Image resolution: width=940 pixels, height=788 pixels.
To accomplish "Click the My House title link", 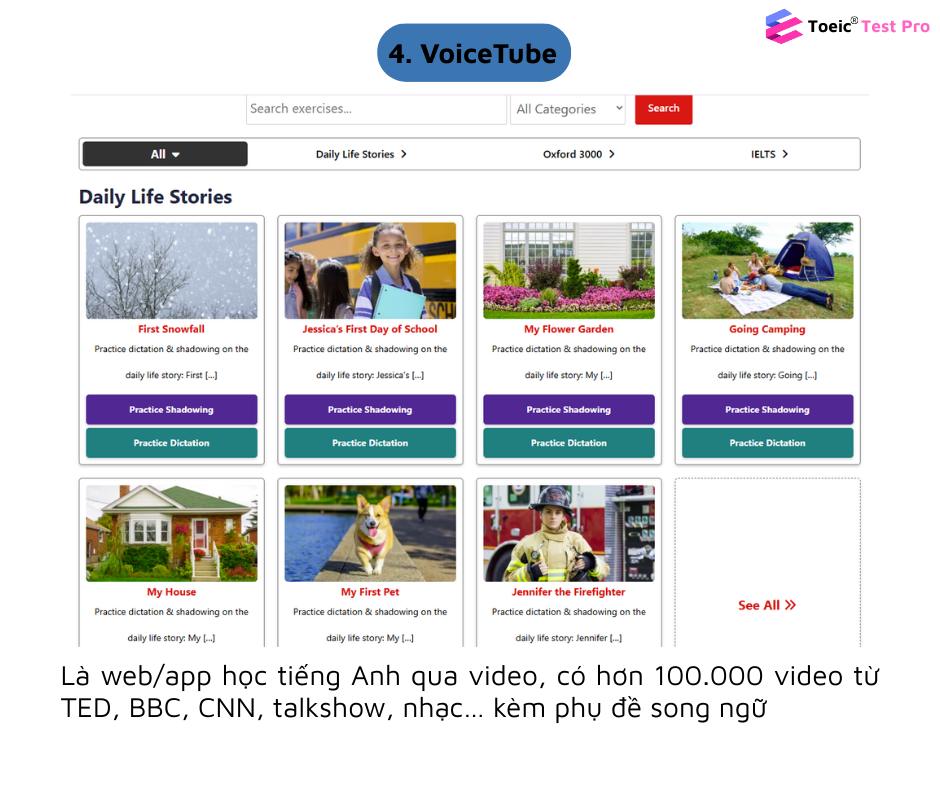I will 171,592.
